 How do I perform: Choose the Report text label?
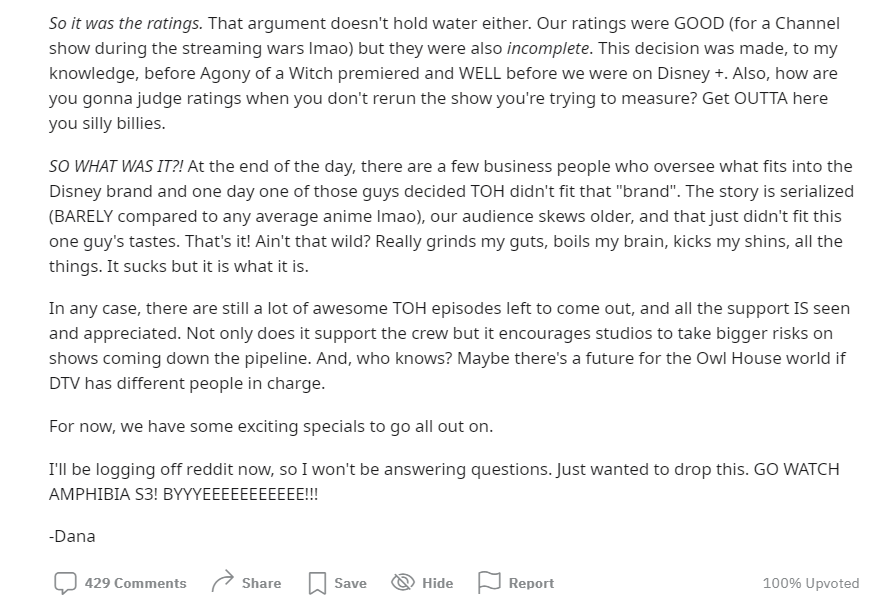tap(531, 583)
